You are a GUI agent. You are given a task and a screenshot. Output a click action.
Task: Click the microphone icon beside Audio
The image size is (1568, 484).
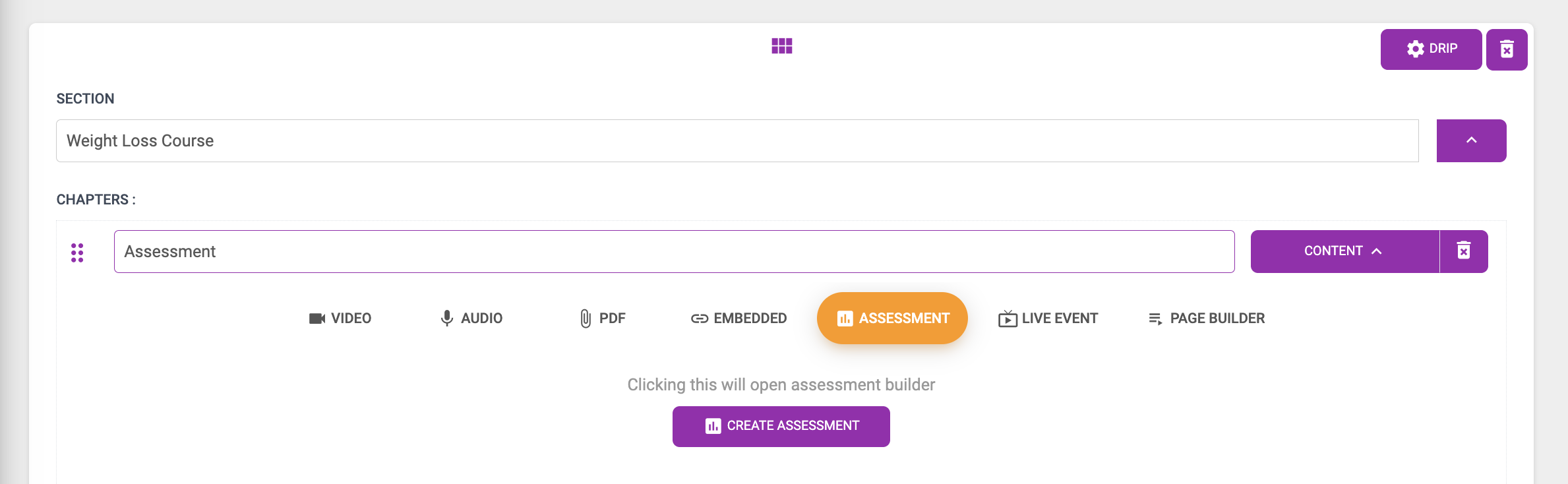[446, 318]
